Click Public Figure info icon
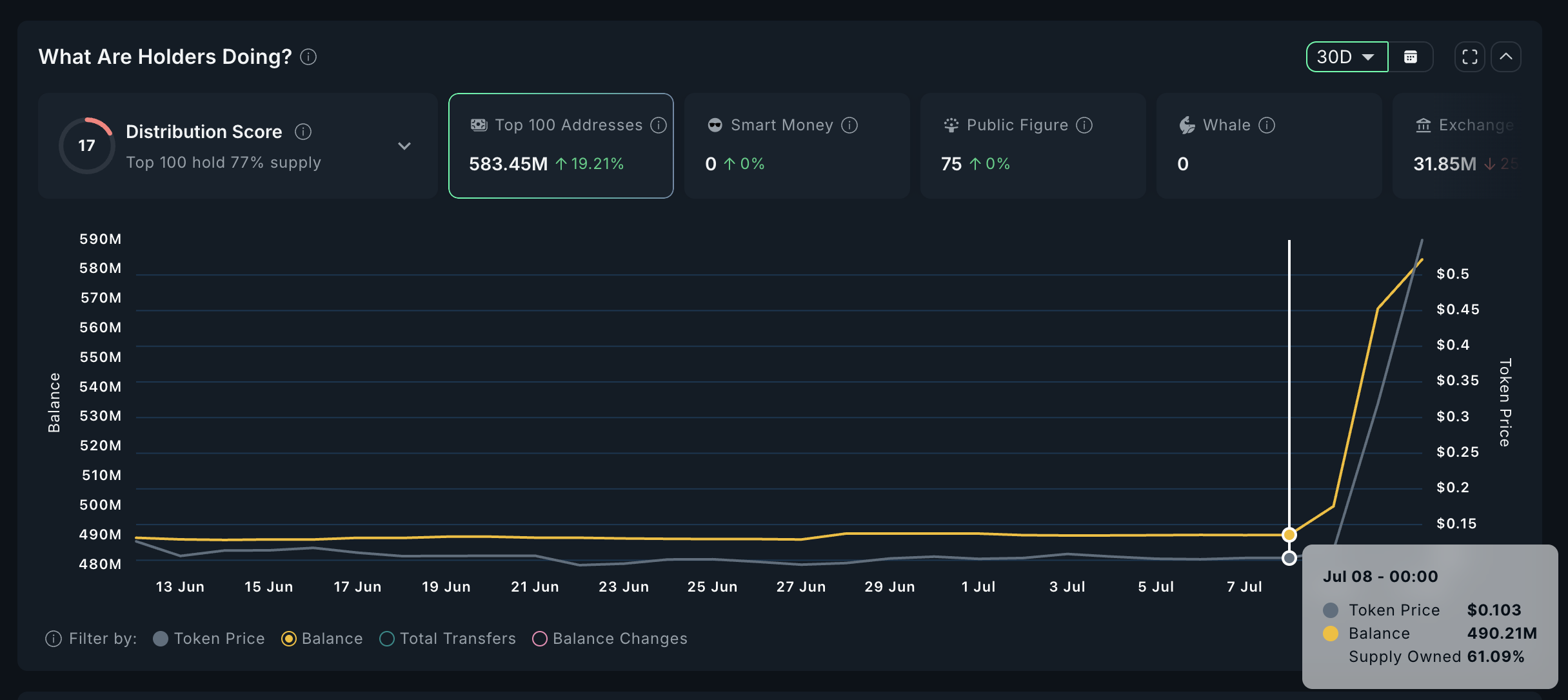1568x700 pixels. (x=1084, y=125)
